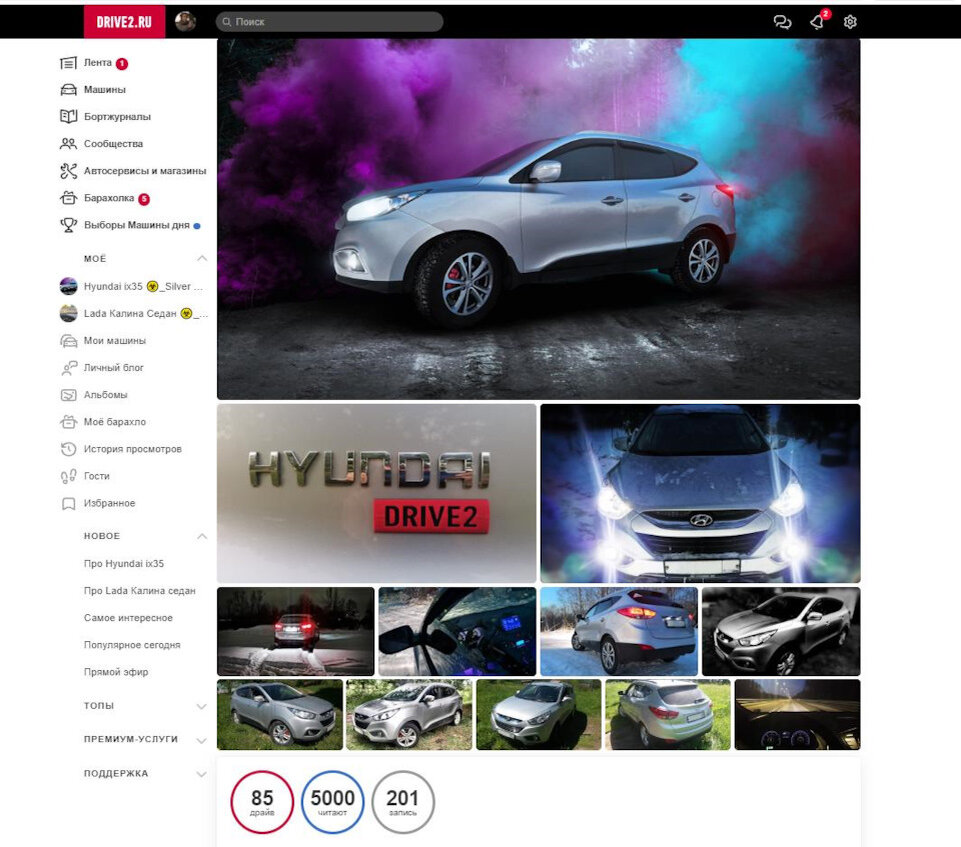The image size is (961, 847).
Task: Go to Бортжурналы section
Action: (117, 116)
